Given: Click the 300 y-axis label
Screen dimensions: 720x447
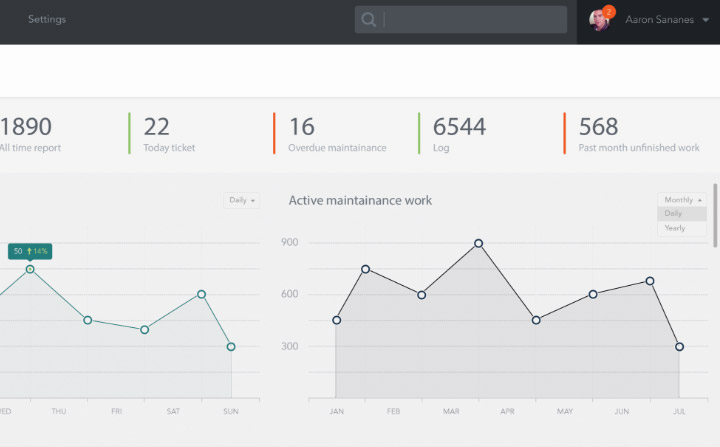Looking at the screenshot, I should [x=289, y=346].
